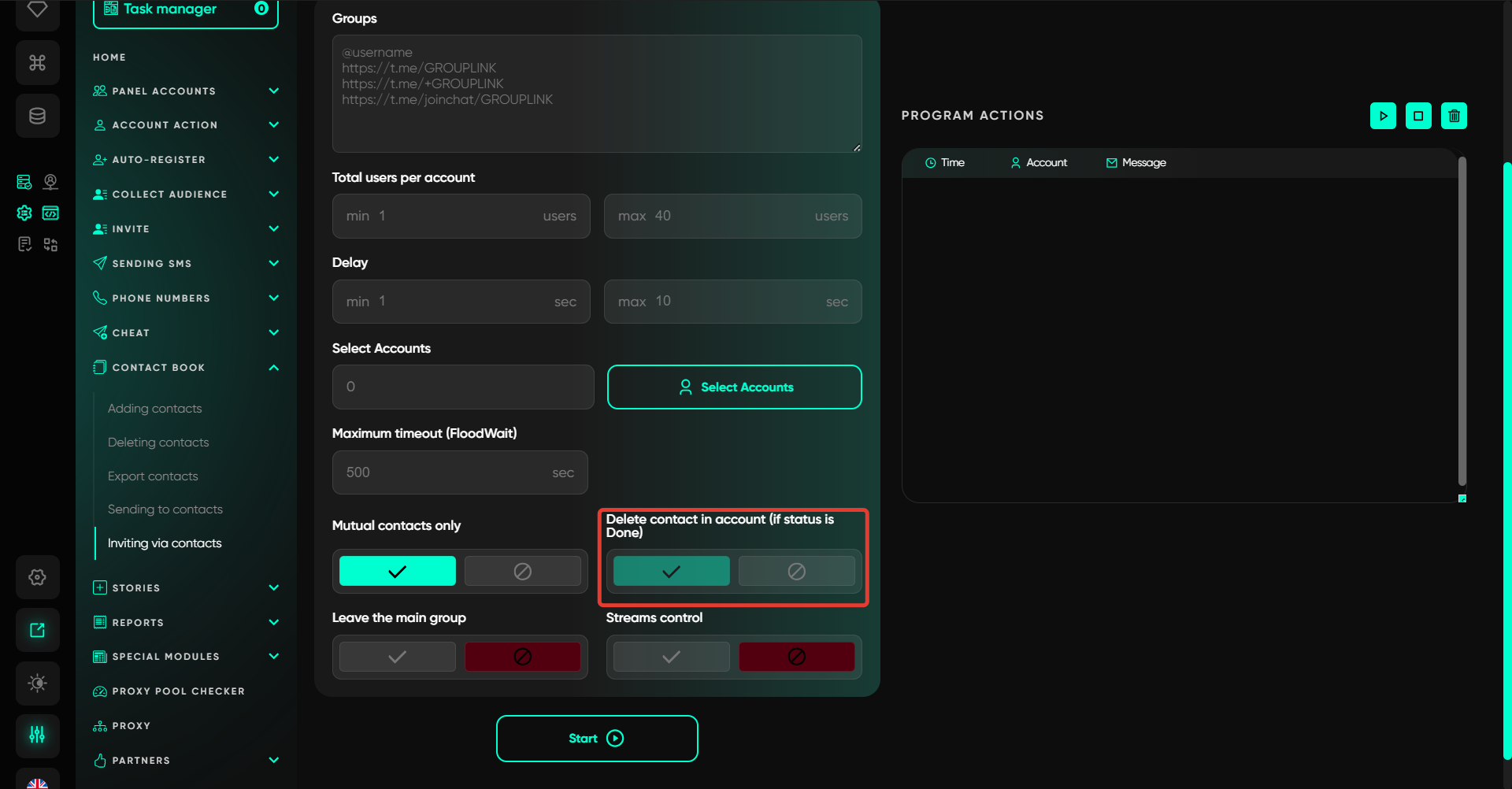The width and height of the screenshot is (1512, 789).
Task: Toggle the sun brightness theme icon
Action: coord(37,683)
